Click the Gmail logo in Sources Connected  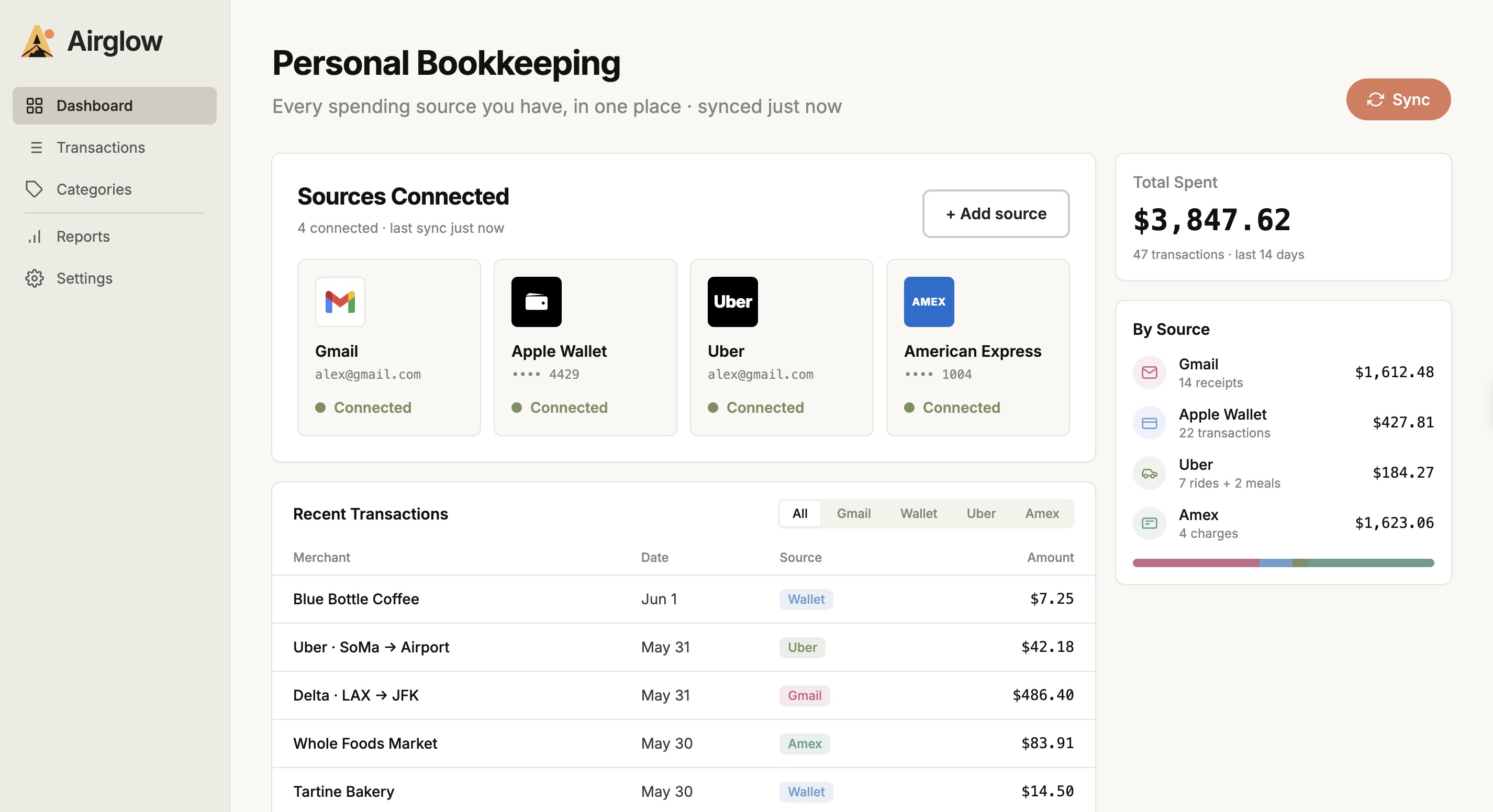pyautogui.click(x=340, y=302)
